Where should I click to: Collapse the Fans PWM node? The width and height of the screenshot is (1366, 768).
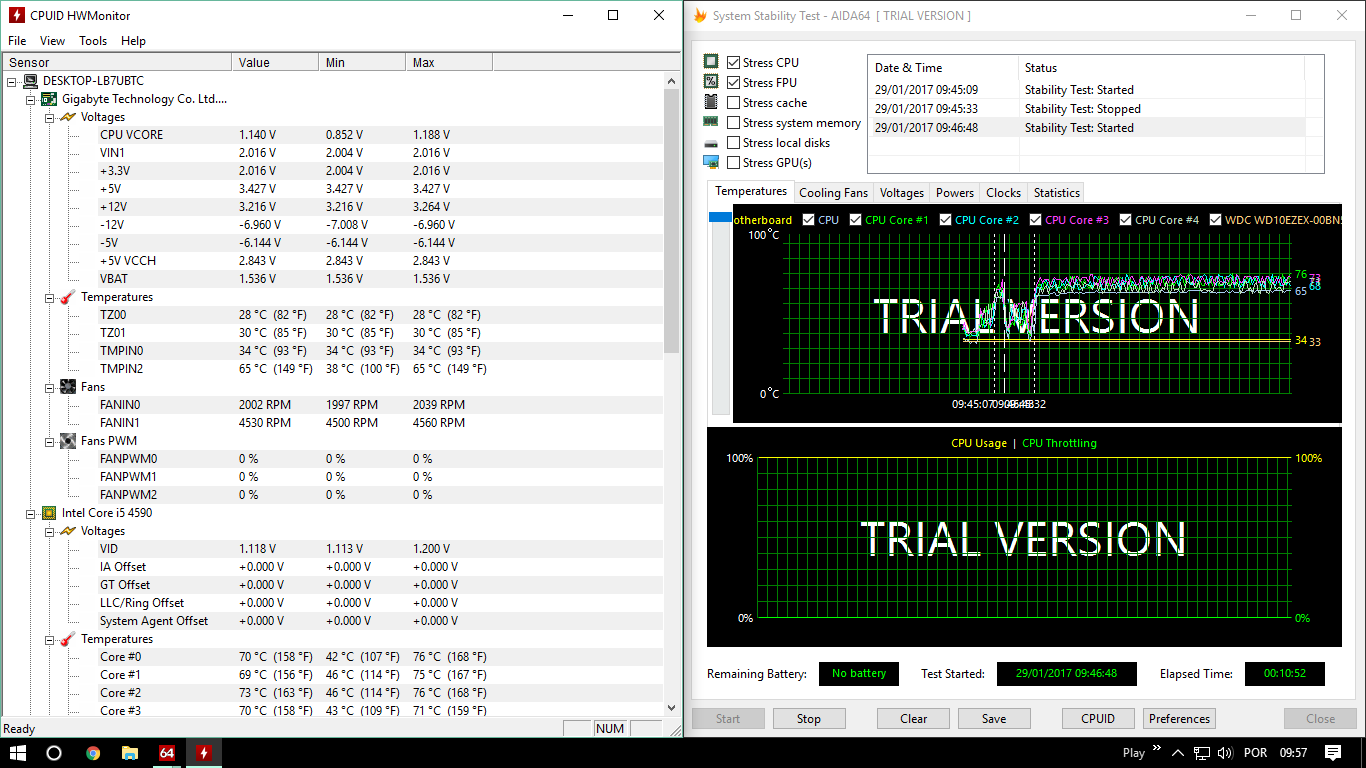point(50,441)
